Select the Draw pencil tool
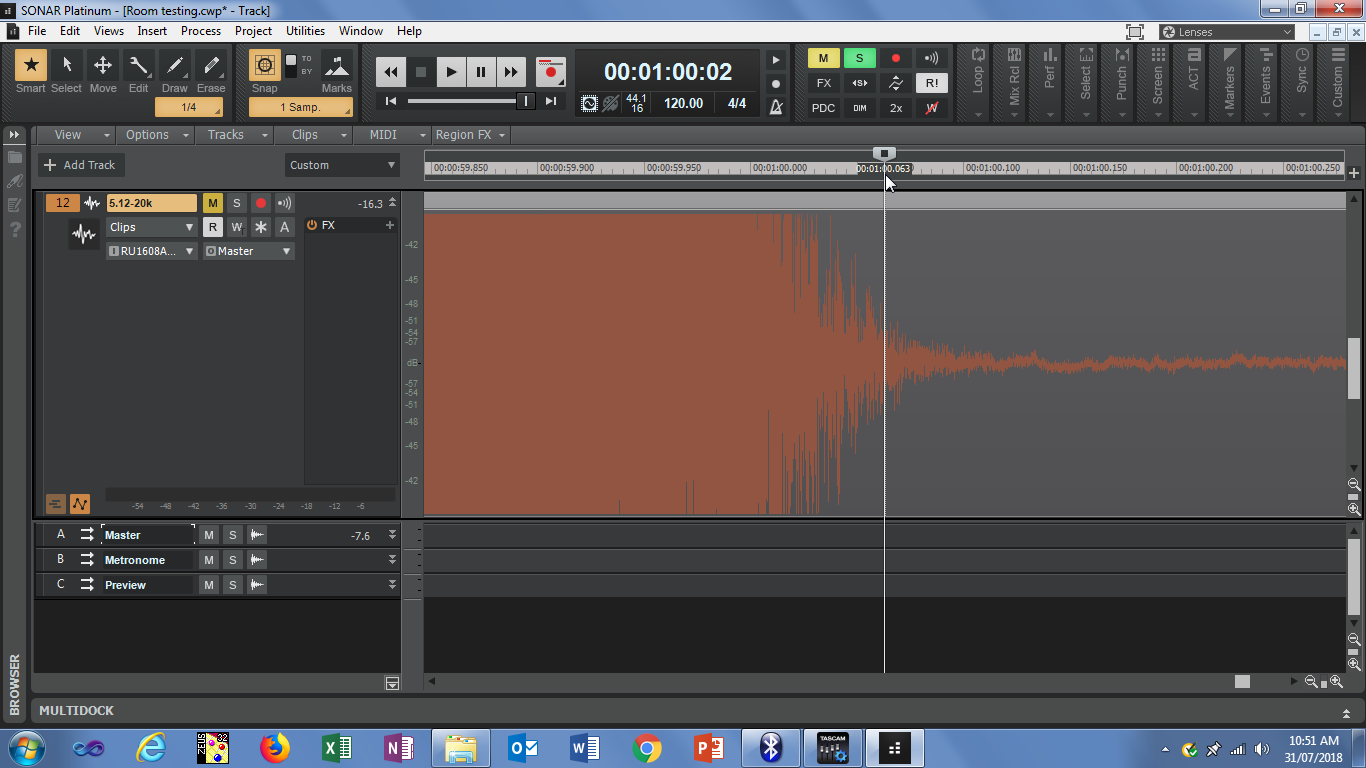Screen dimensions: 1366x768 pos(175,66)
